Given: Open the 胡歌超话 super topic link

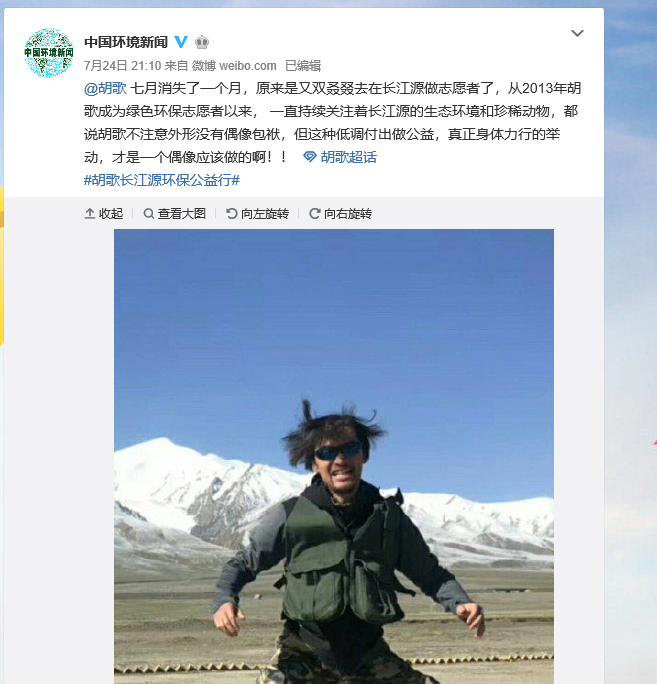Looking at the screenshot, I should [x=349, y=157].
